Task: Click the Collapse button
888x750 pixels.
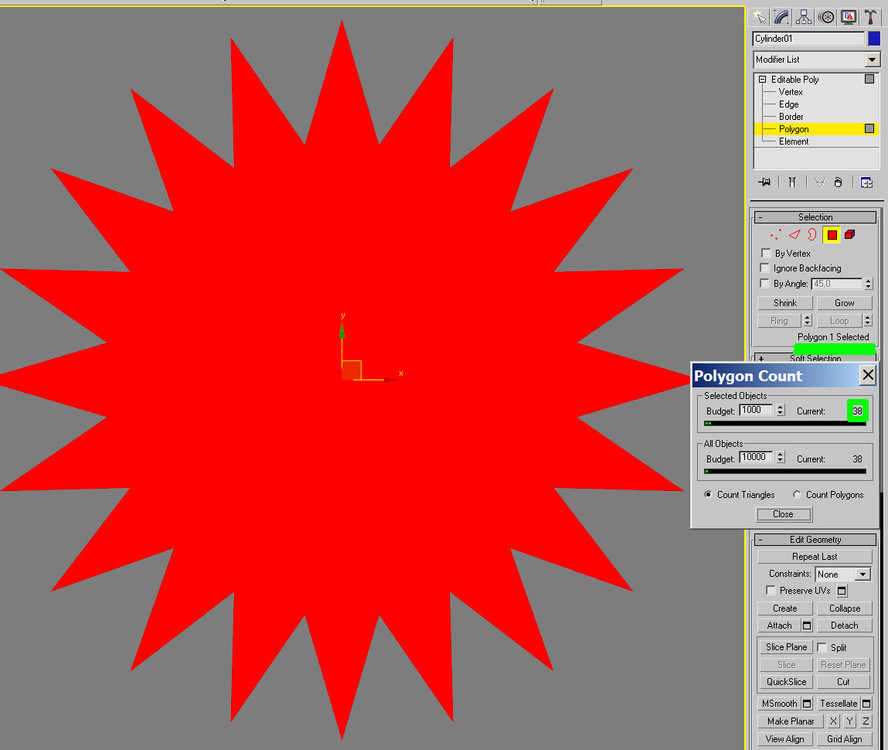Action: (844, 608)
